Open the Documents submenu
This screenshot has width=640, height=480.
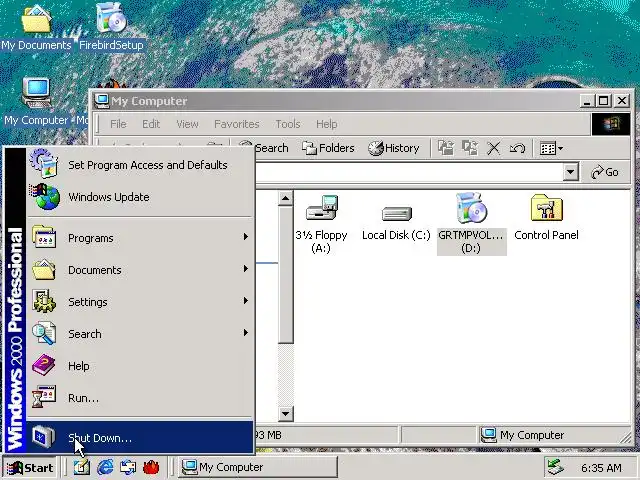click(x=140, y=270)
